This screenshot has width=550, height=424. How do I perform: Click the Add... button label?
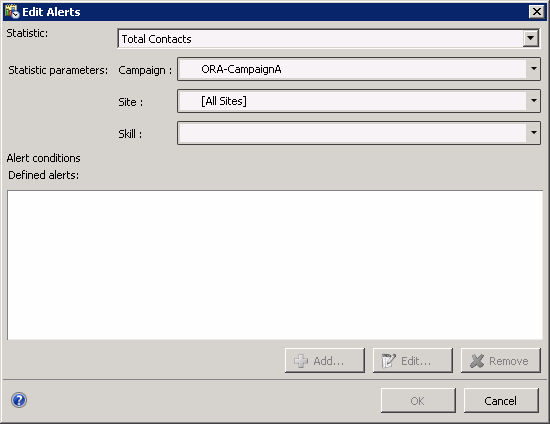tap(329, 361)
